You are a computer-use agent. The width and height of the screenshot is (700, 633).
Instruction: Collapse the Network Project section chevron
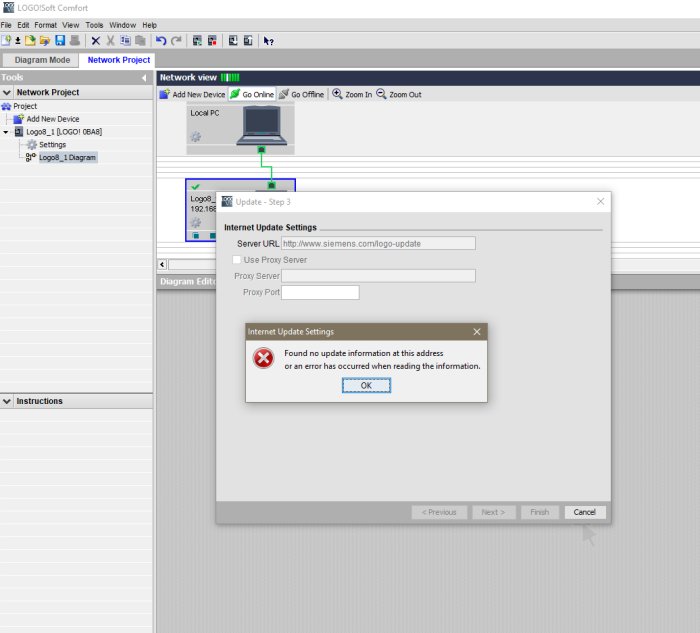pos(7,92)
